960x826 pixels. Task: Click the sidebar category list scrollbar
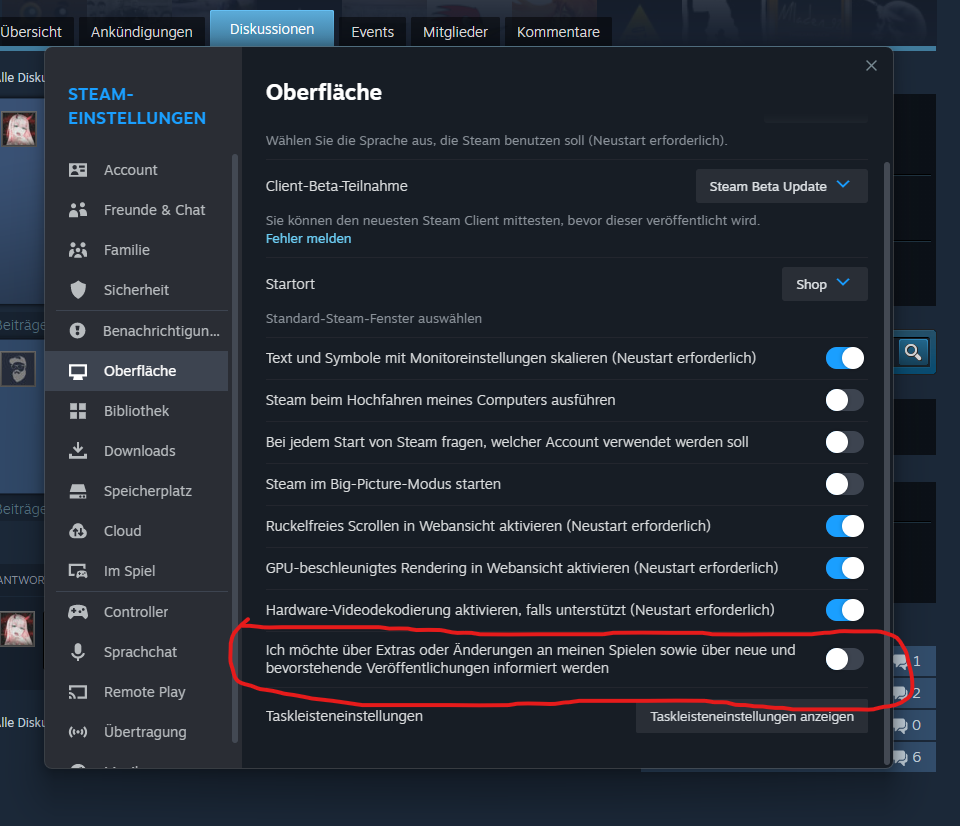coord(234,449)
